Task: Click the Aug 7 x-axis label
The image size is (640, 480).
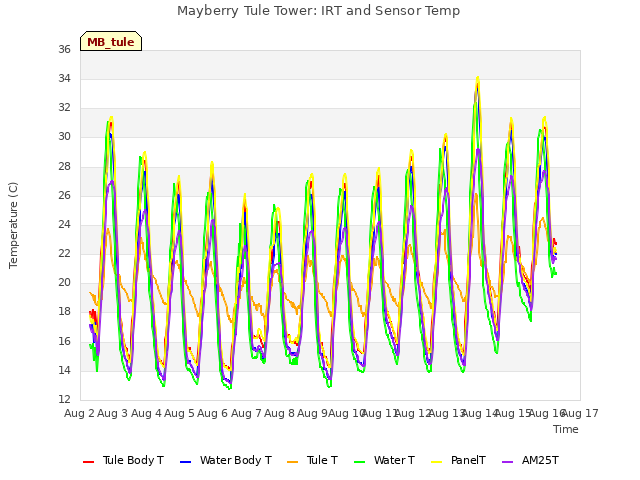Action: pyautogui.click(x=246, y=413)
